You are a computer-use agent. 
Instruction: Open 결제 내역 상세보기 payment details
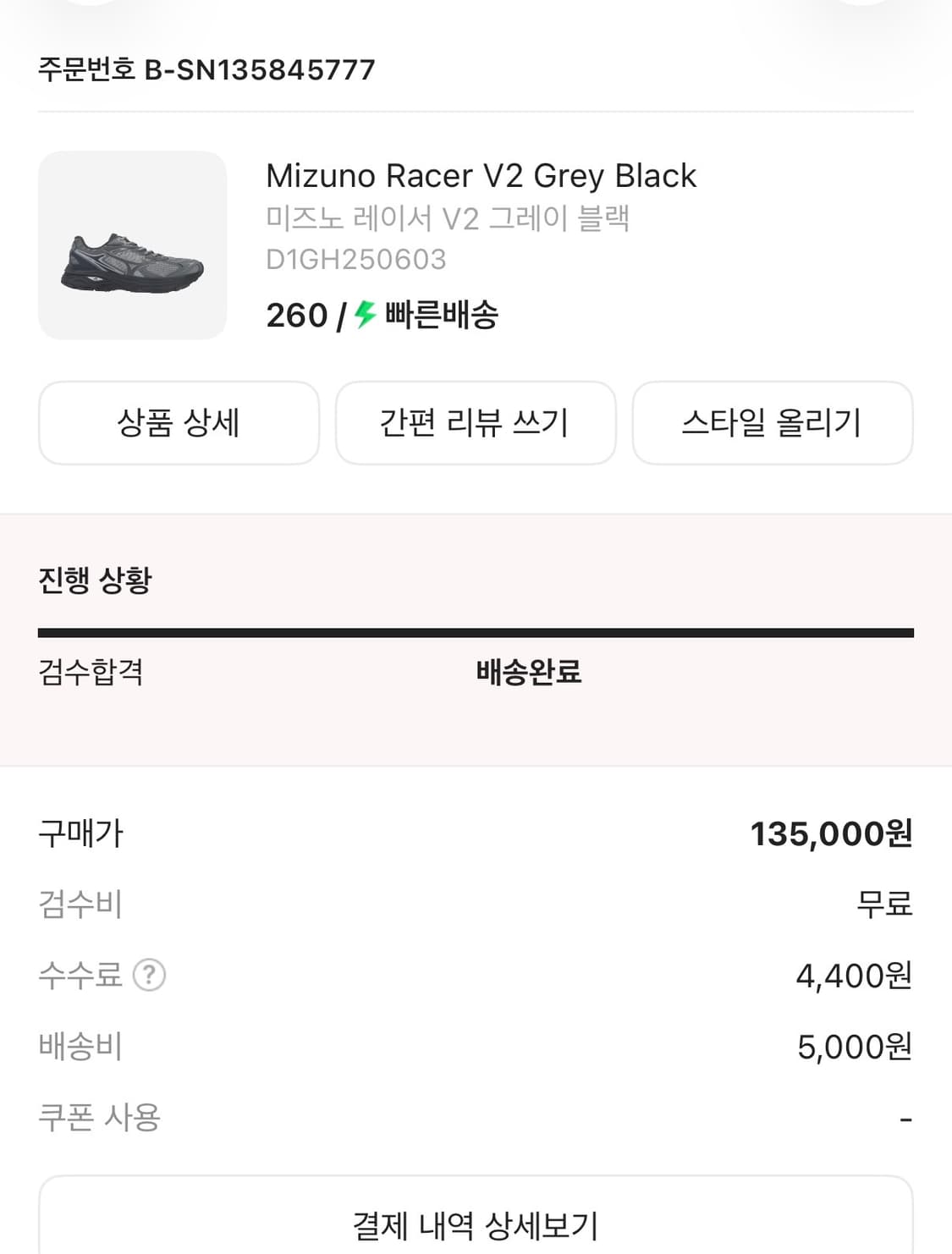[476, 1224]
